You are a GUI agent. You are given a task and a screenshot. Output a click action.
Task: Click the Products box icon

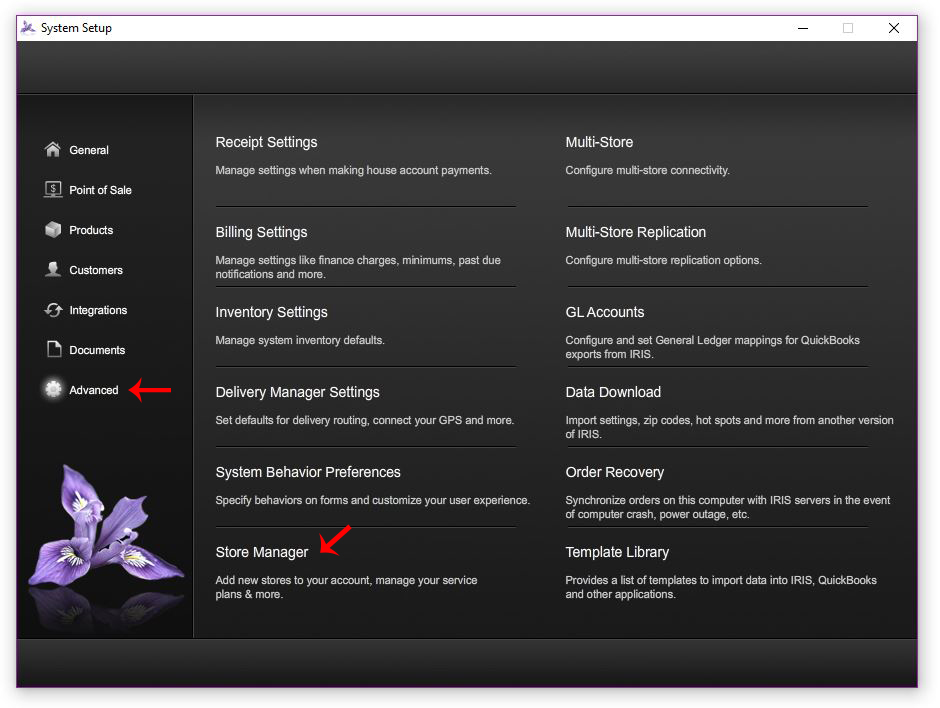tap(53, 230)
